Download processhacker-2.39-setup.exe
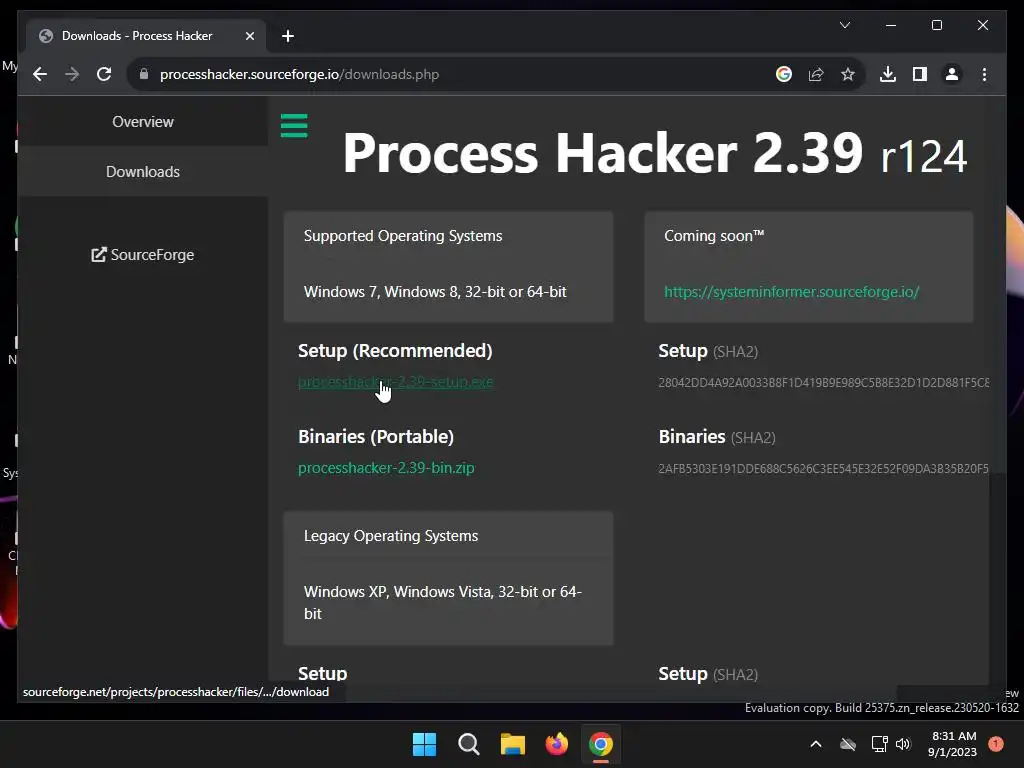 [395, 382]
